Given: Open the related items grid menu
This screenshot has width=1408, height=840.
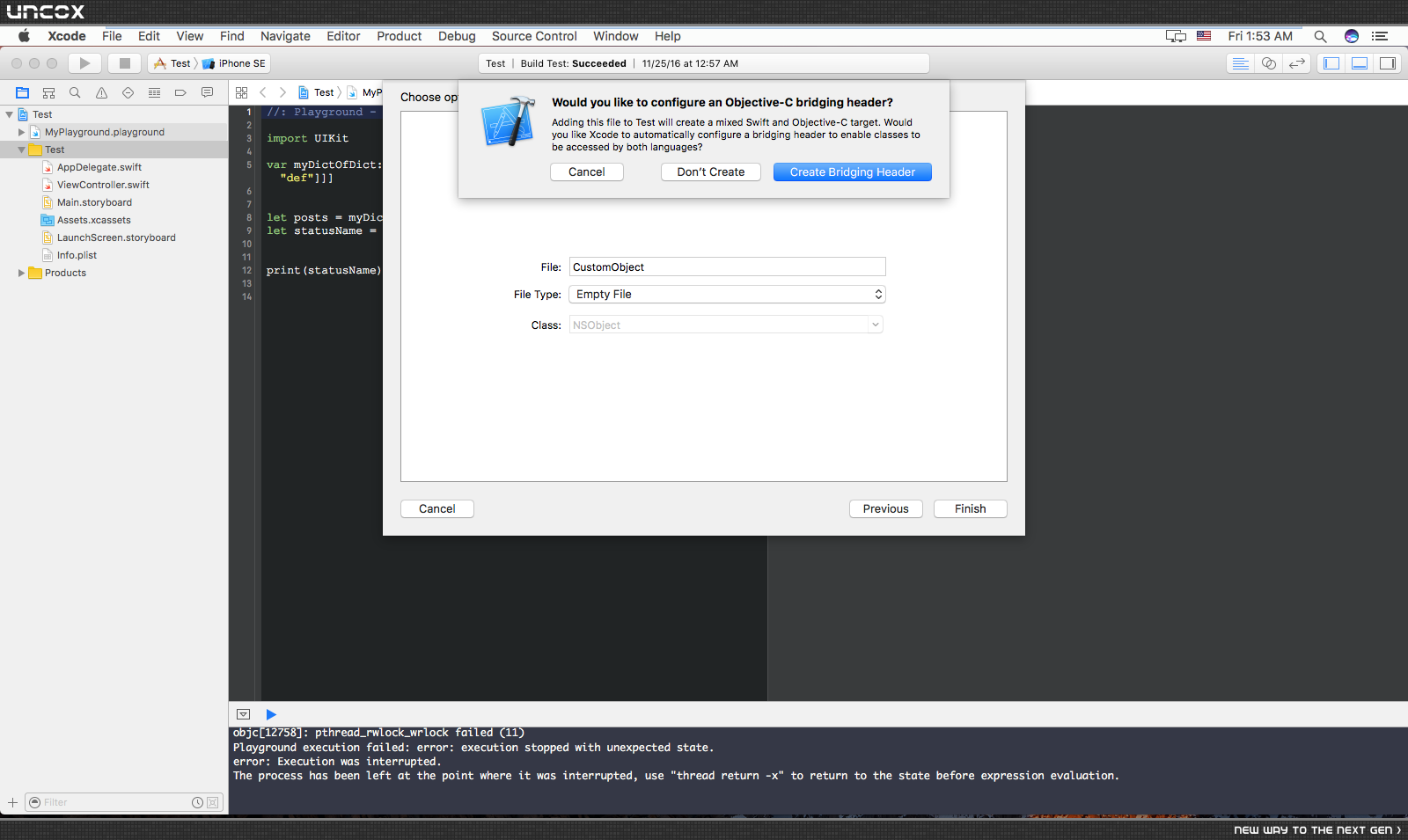Looking at the screenshot, I should point(242,92).
